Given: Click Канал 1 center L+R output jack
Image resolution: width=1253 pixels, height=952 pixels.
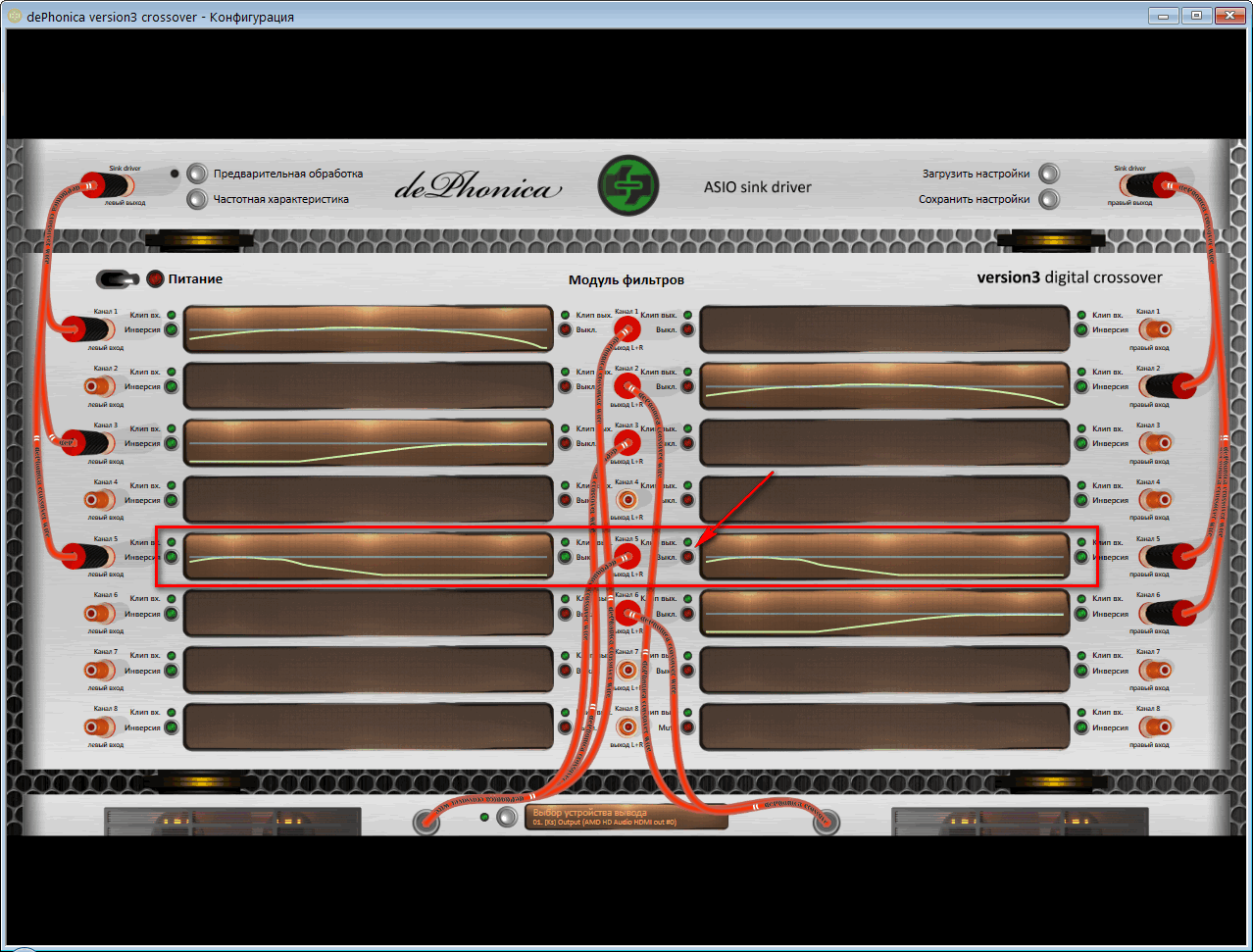Looking at the screenshot, I should (x=627, y=329).
